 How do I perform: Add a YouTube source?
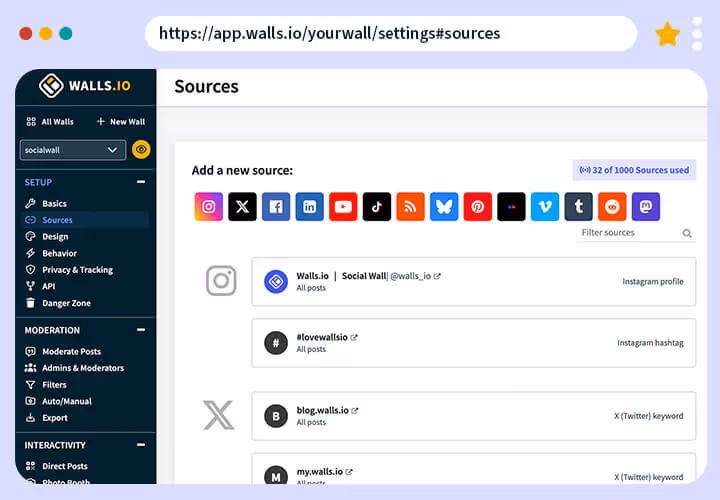click(x=343, y=207)
